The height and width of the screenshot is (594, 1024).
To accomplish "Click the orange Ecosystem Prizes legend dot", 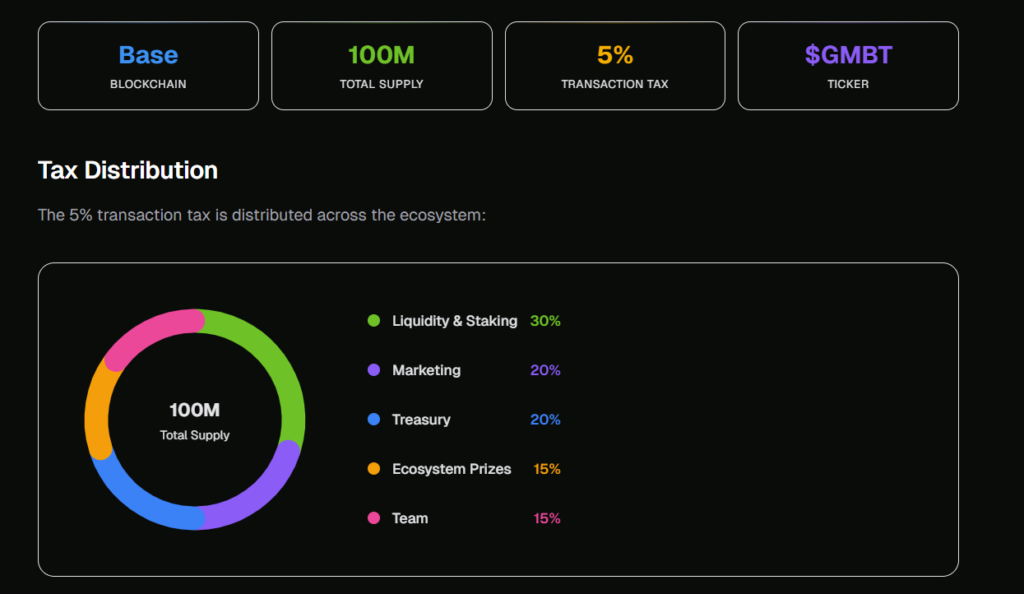I will [x=374, y=469].
